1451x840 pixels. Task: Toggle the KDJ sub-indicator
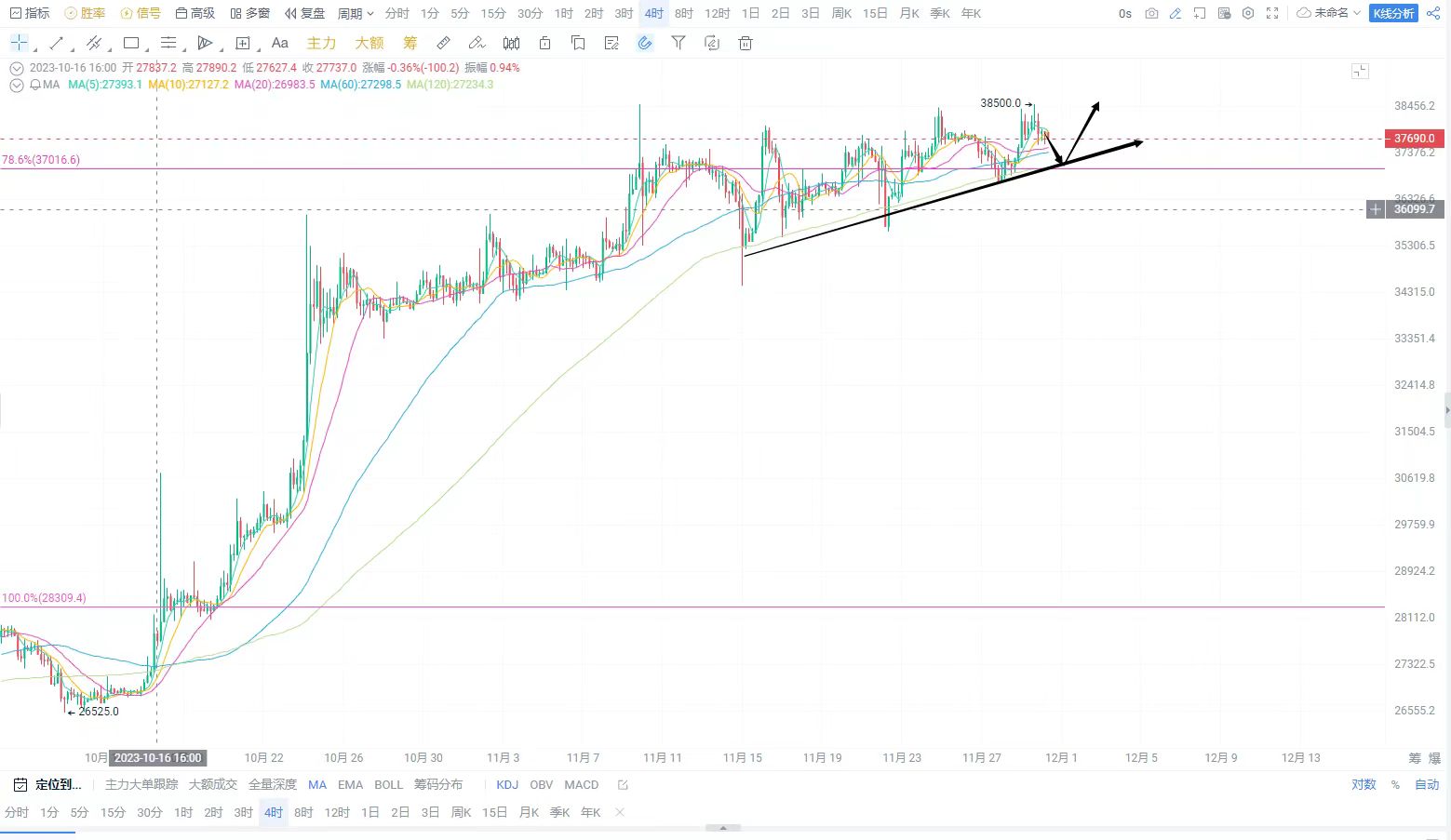(507, 784)
